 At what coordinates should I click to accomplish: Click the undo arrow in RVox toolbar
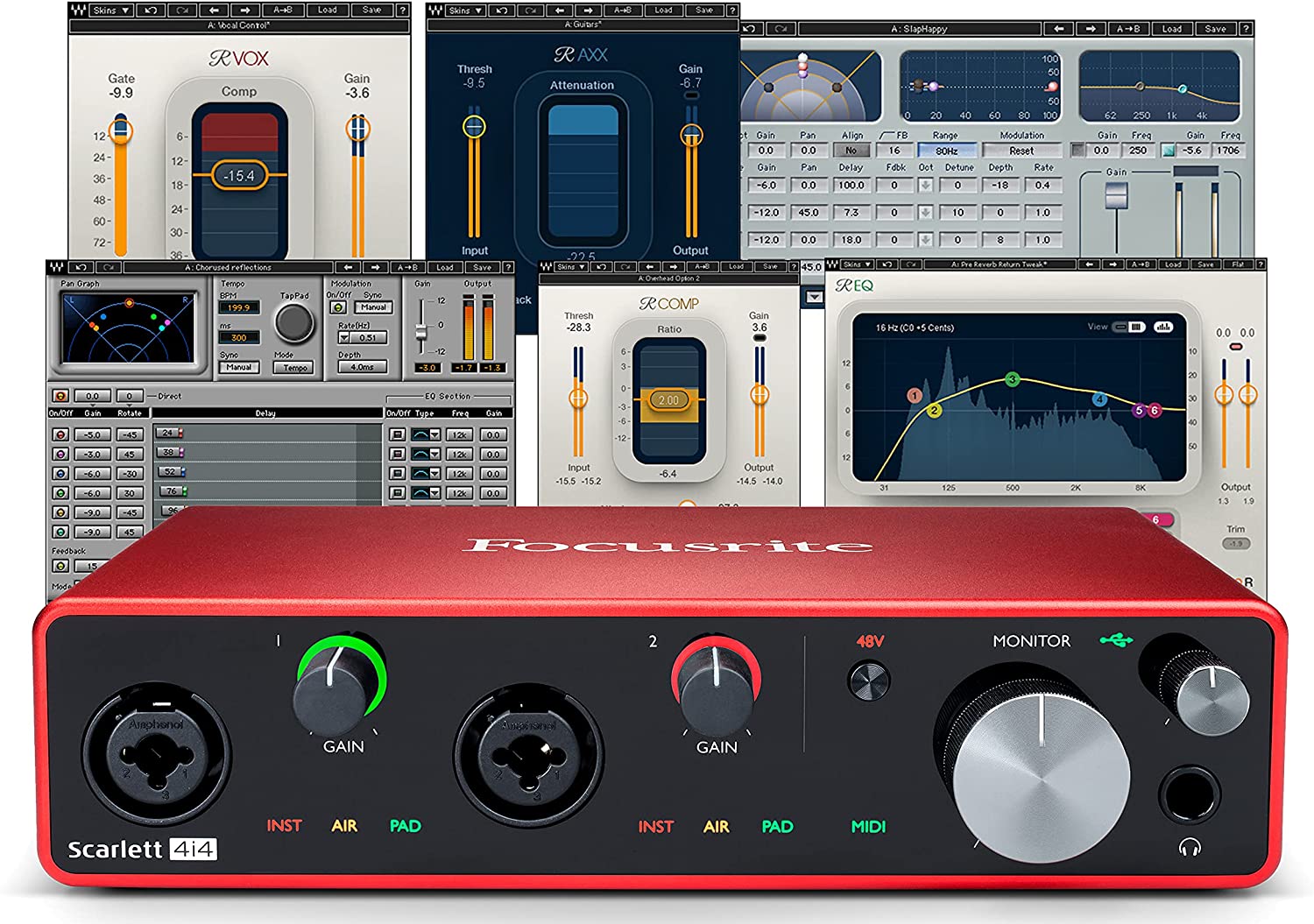point(152,11)
